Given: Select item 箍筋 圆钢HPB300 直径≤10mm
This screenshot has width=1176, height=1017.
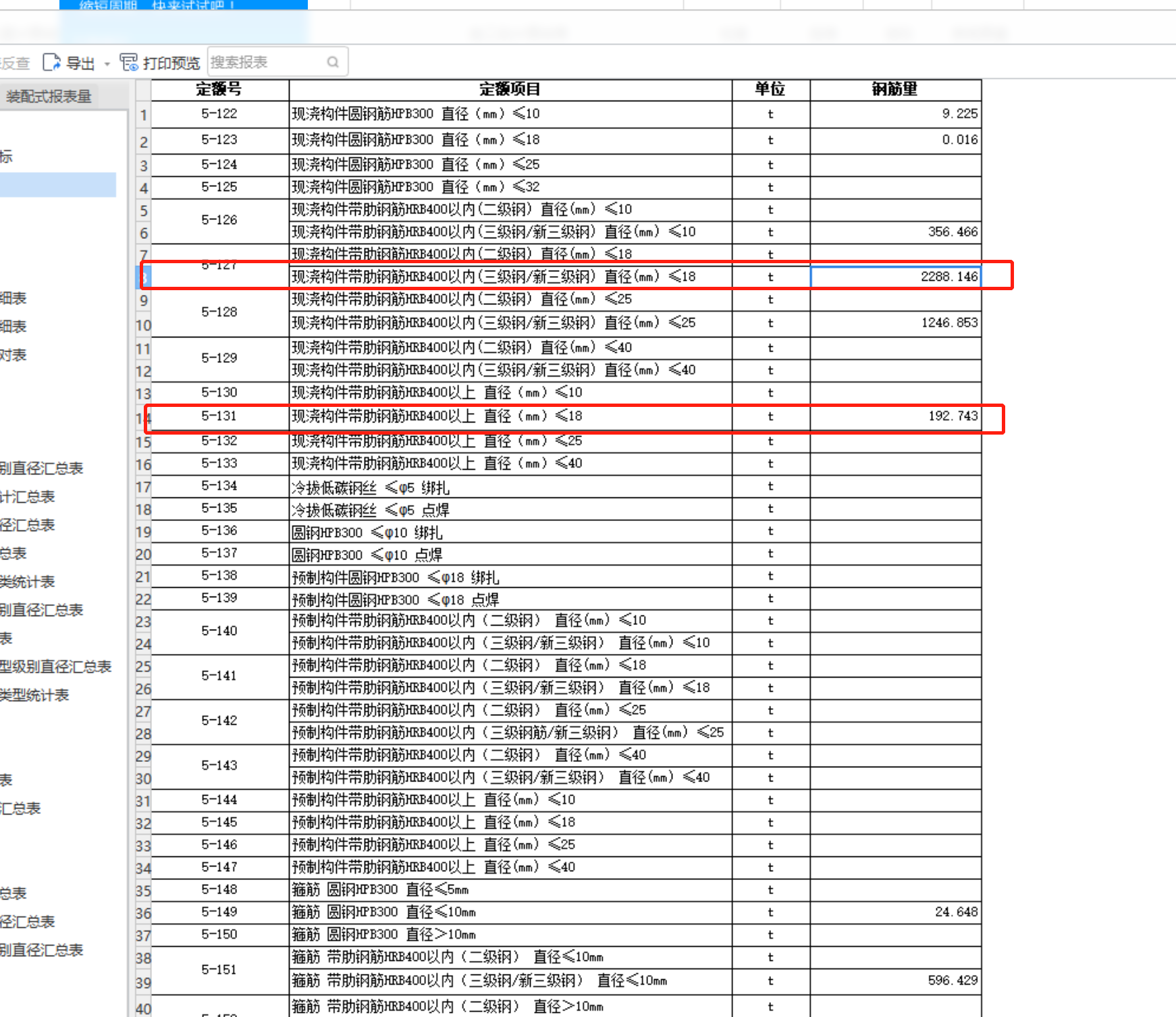Looking at the screenshot, I should 510,912.
